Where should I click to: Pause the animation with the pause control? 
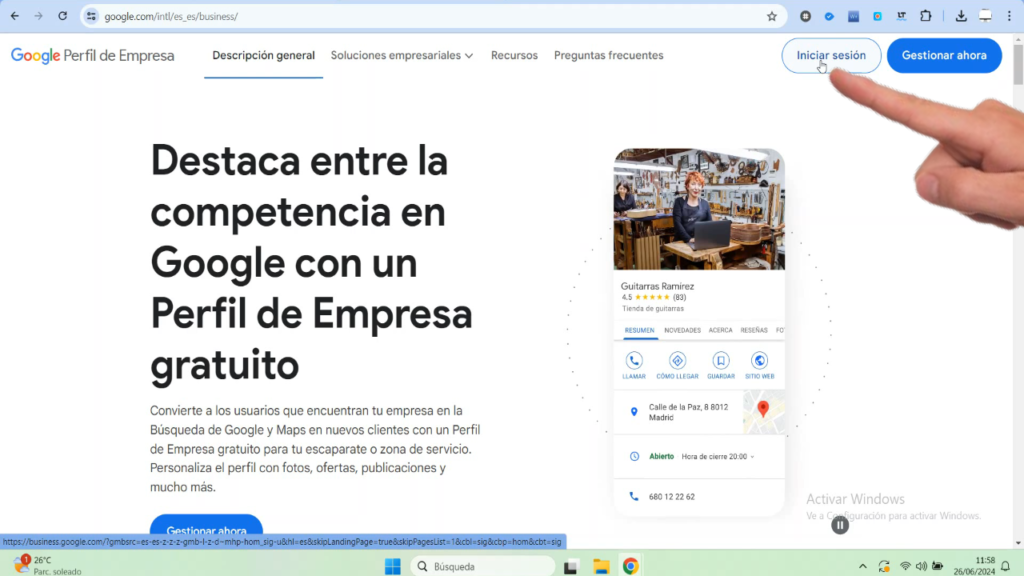[x=841, y=525]
